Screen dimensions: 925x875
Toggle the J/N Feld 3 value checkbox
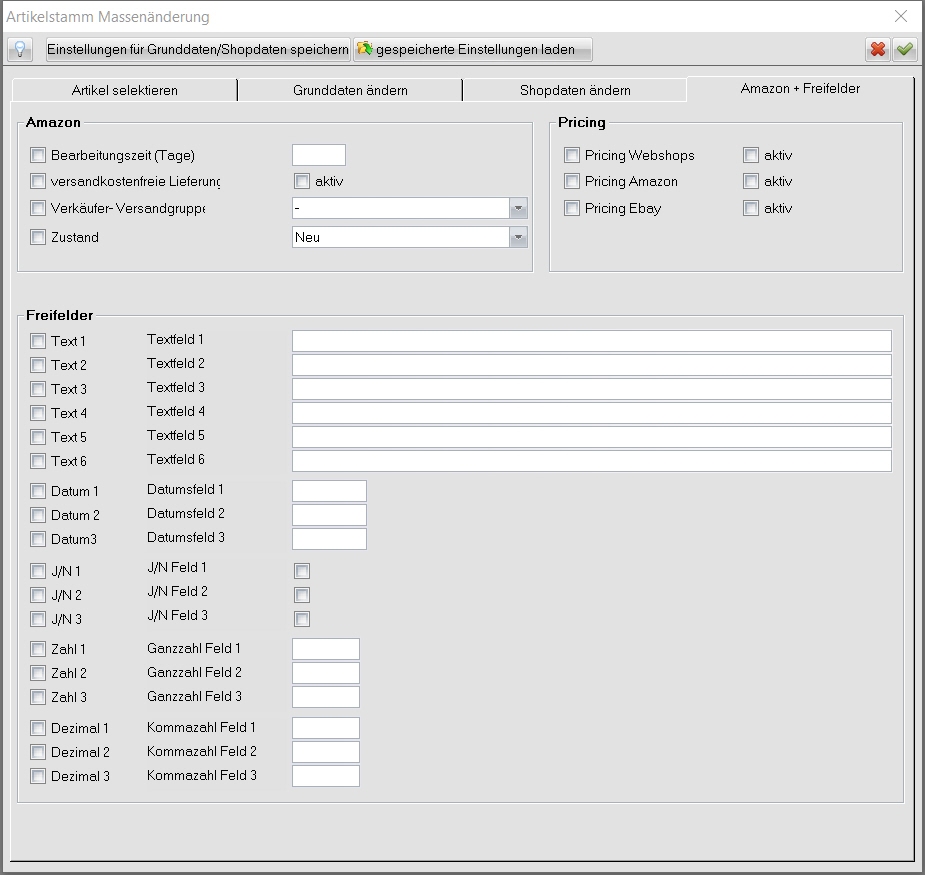click(302, 619)
